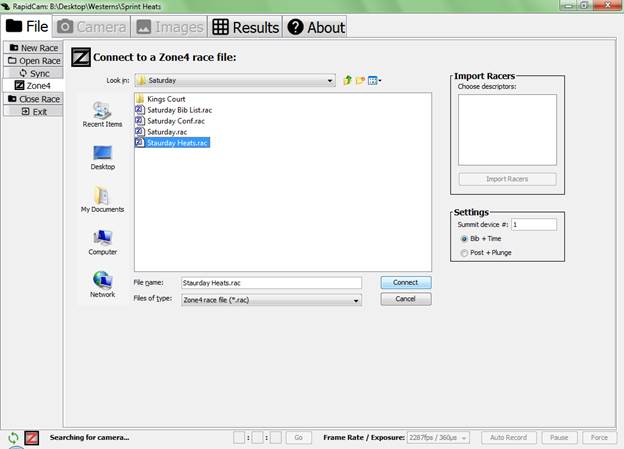Click the Up One Level folder icon

click(x=347, y=80)
